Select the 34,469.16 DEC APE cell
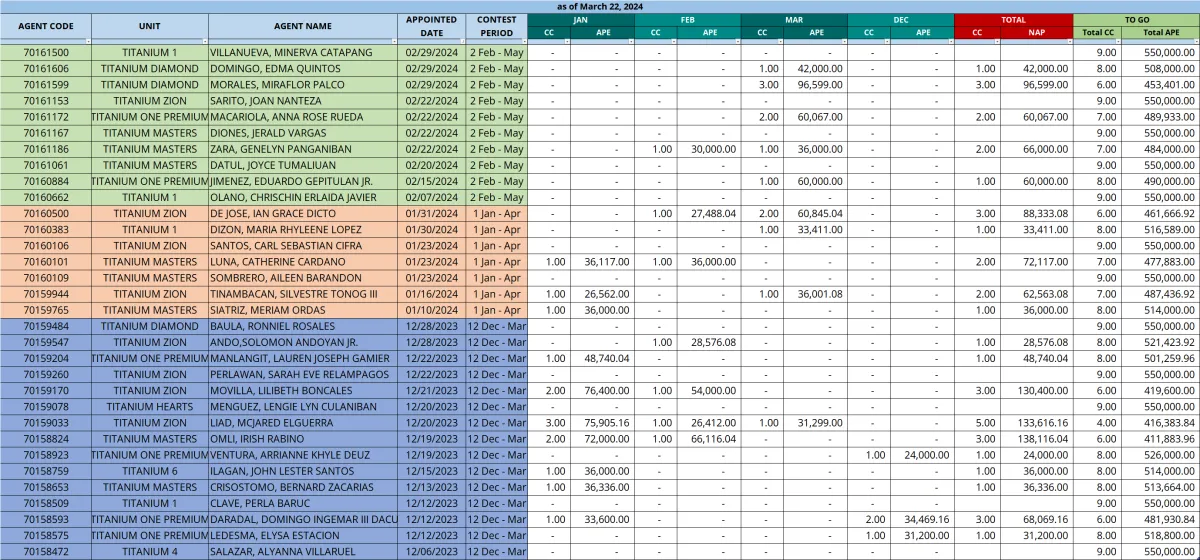Image resolution: width=1200 pixels, height=560 pixels. click(x=922, y=519)
